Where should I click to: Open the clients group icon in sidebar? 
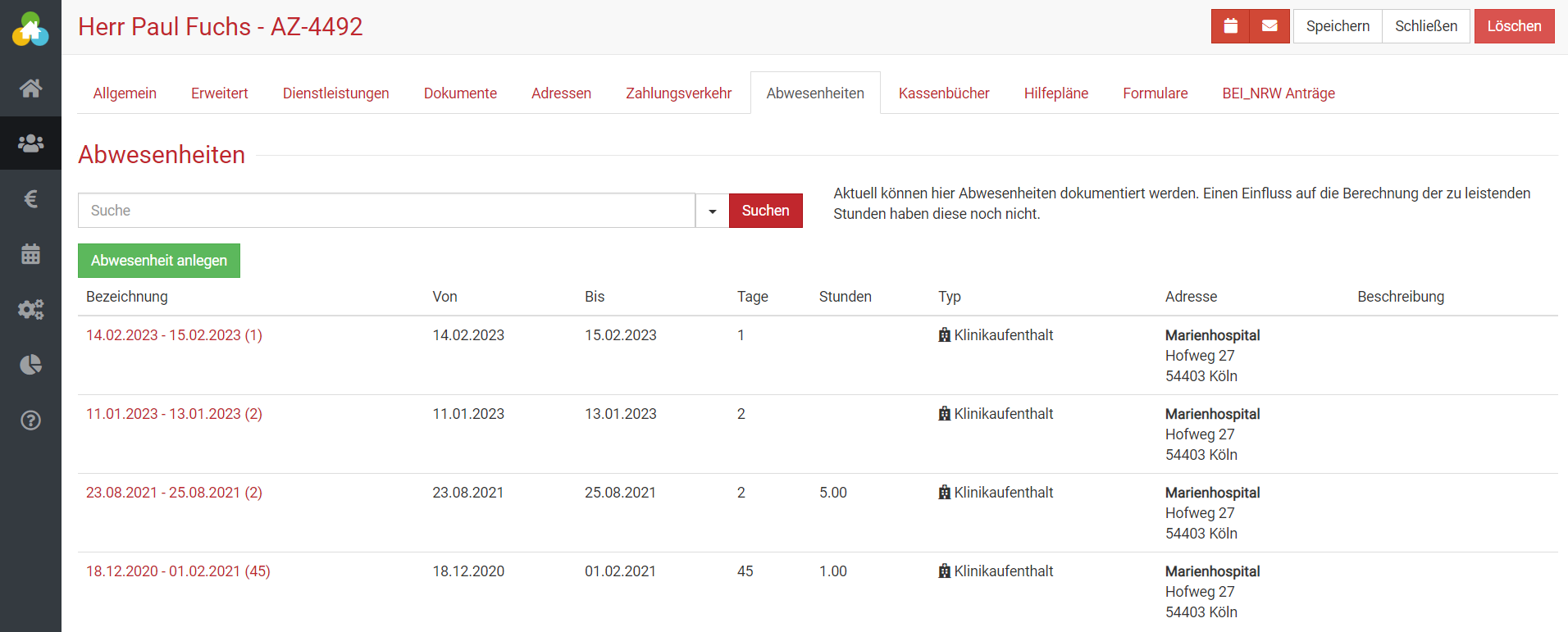tap(30, 143)
